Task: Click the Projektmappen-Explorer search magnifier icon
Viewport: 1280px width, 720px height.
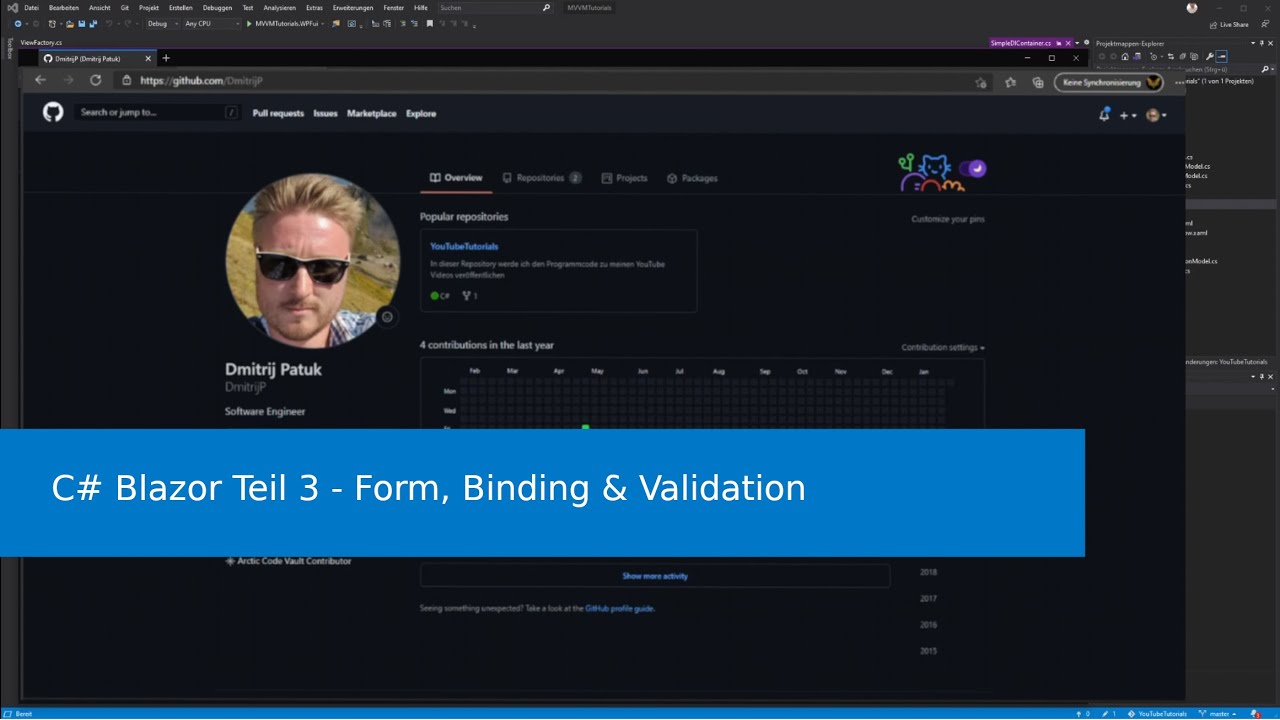Action: pos(1266,69)
